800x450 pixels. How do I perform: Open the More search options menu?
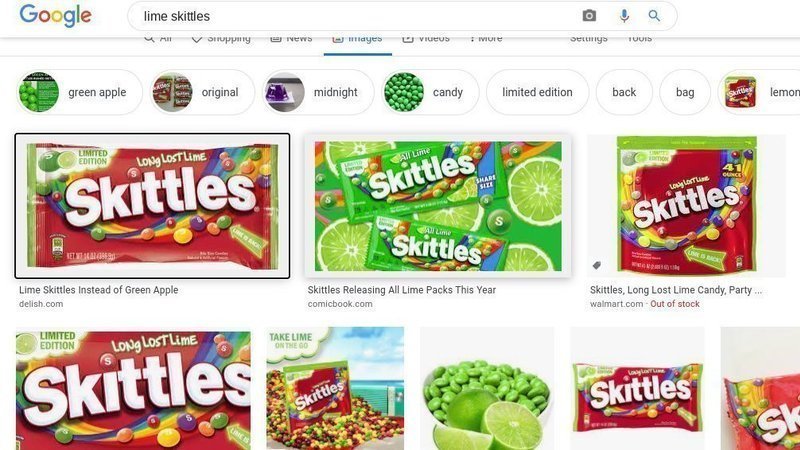coord(486,39)
